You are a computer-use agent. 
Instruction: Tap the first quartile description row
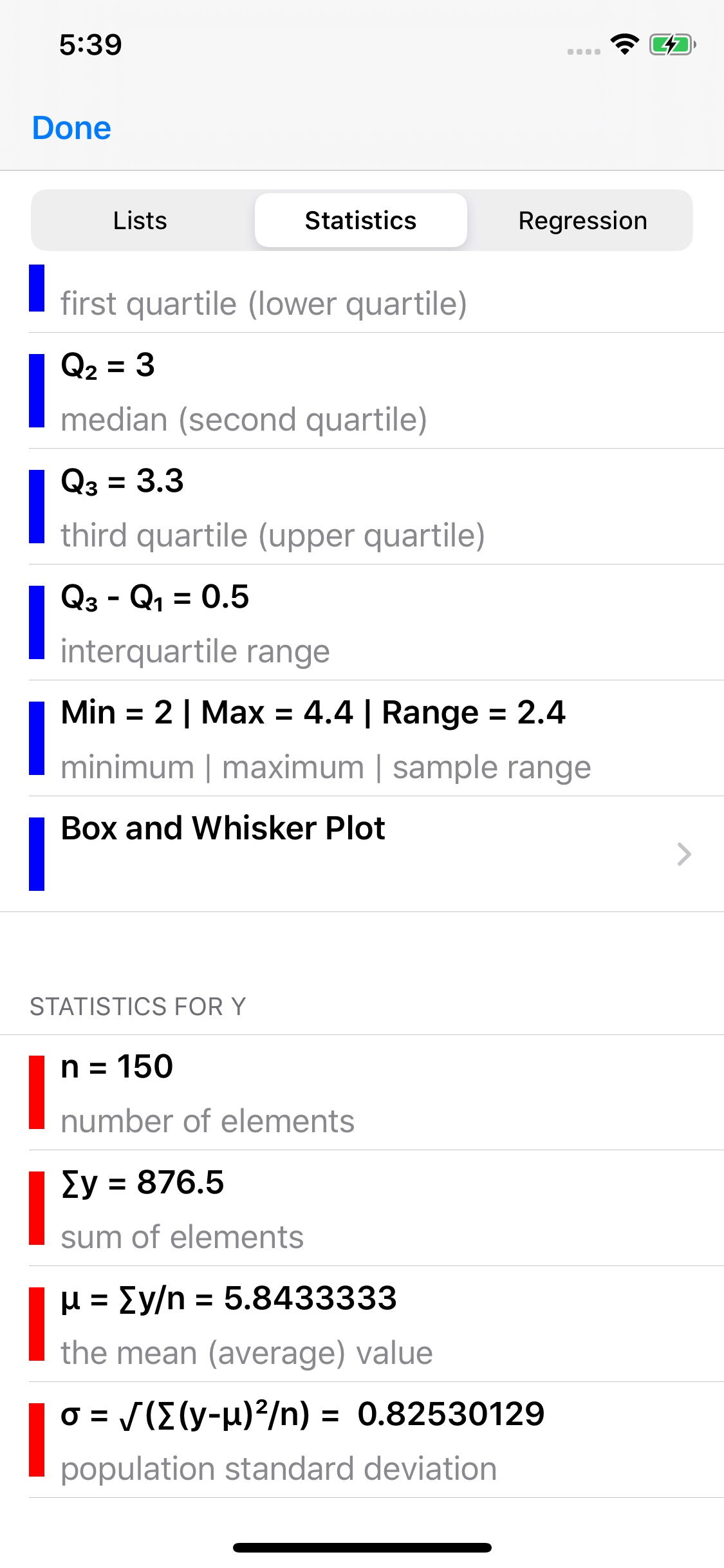pos(264,304)
